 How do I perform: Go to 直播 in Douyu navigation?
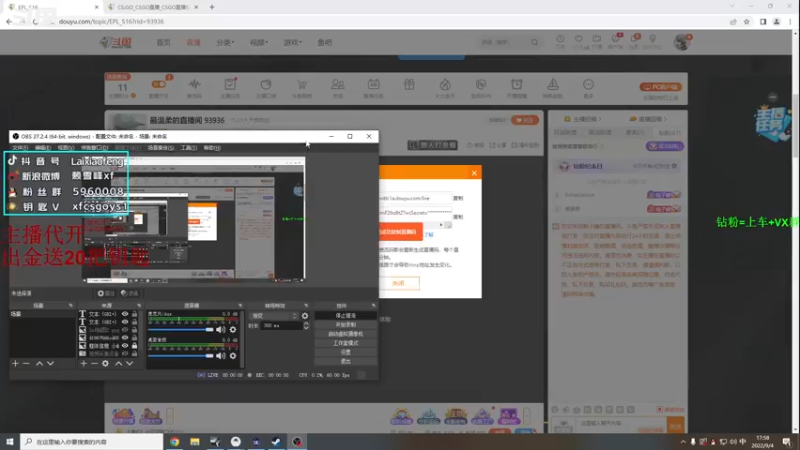coord(193,42)
